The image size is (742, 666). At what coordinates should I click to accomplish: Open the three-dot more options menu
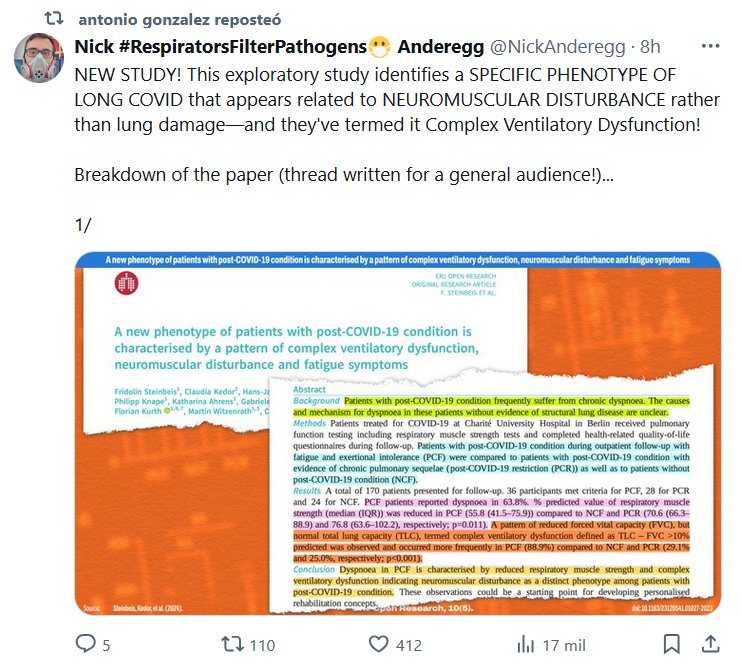click(710, 46)
